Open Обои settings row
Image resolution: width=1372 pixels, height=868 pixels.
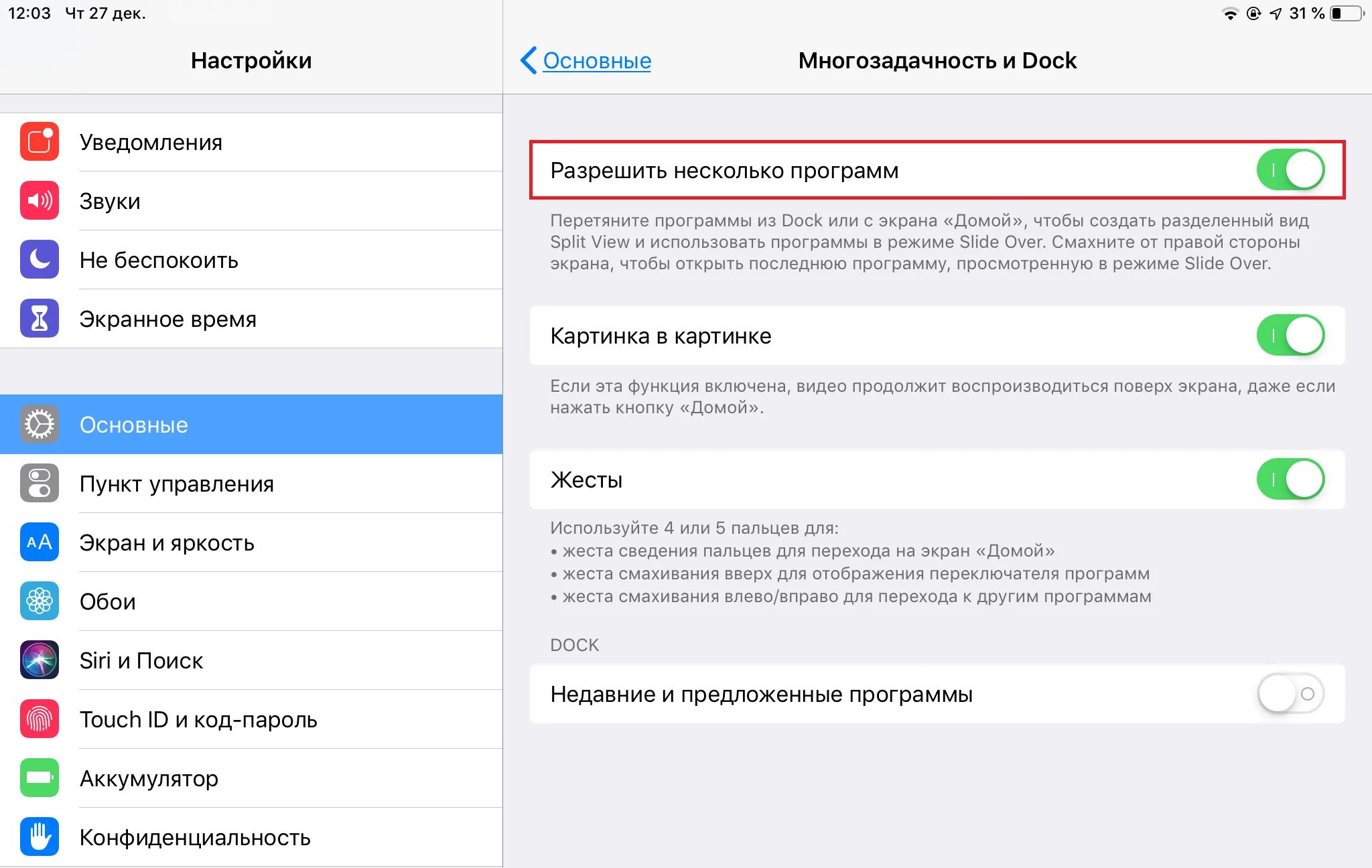point(251,601)
